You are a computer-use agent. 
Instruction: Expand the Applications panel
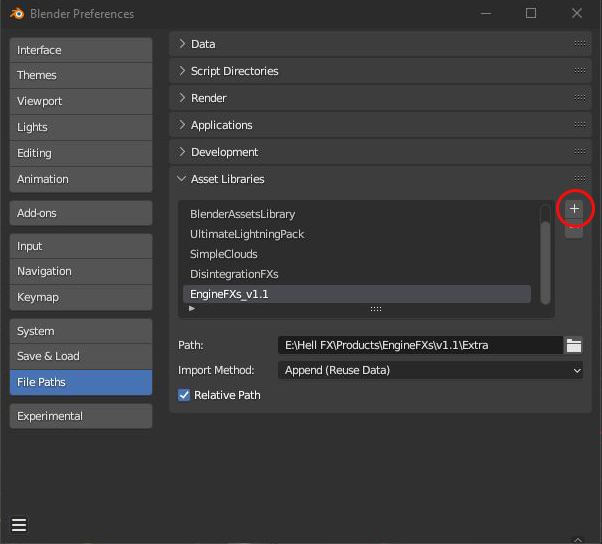(182, 125)
